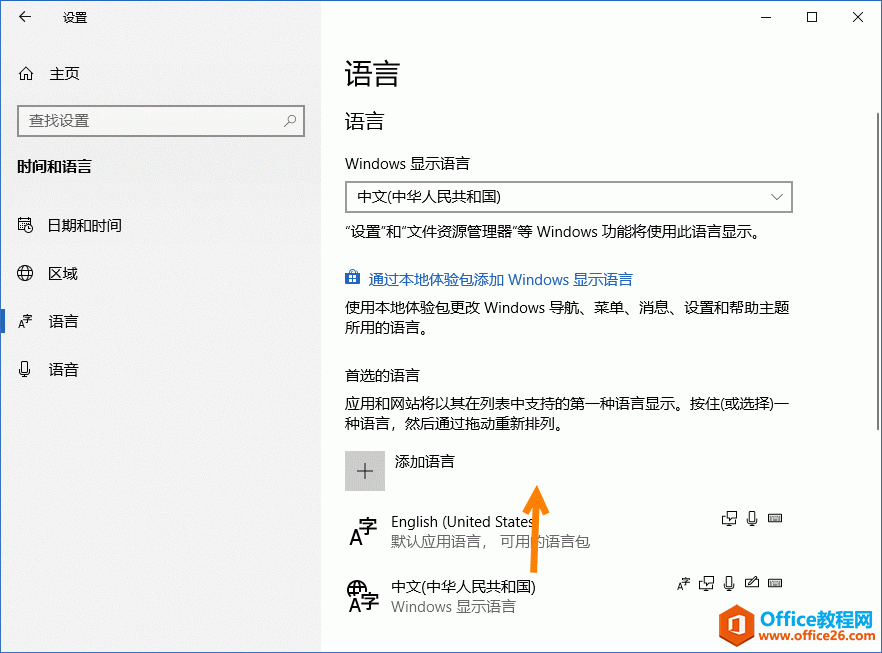Open 日期和时间 settings page

[x=84, y=226]
